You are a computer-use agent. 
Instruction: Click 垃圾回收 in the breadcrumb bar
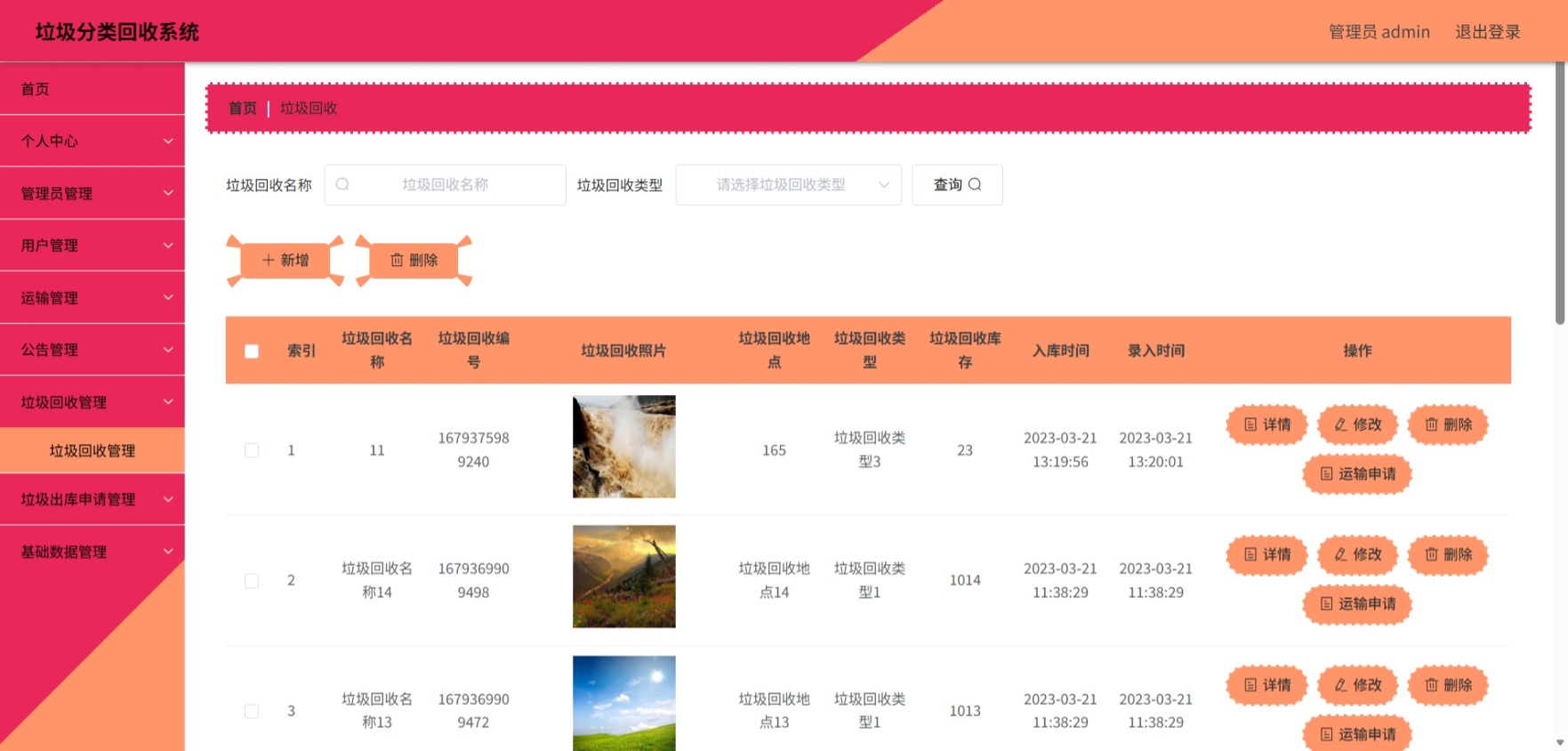[309, 109]
